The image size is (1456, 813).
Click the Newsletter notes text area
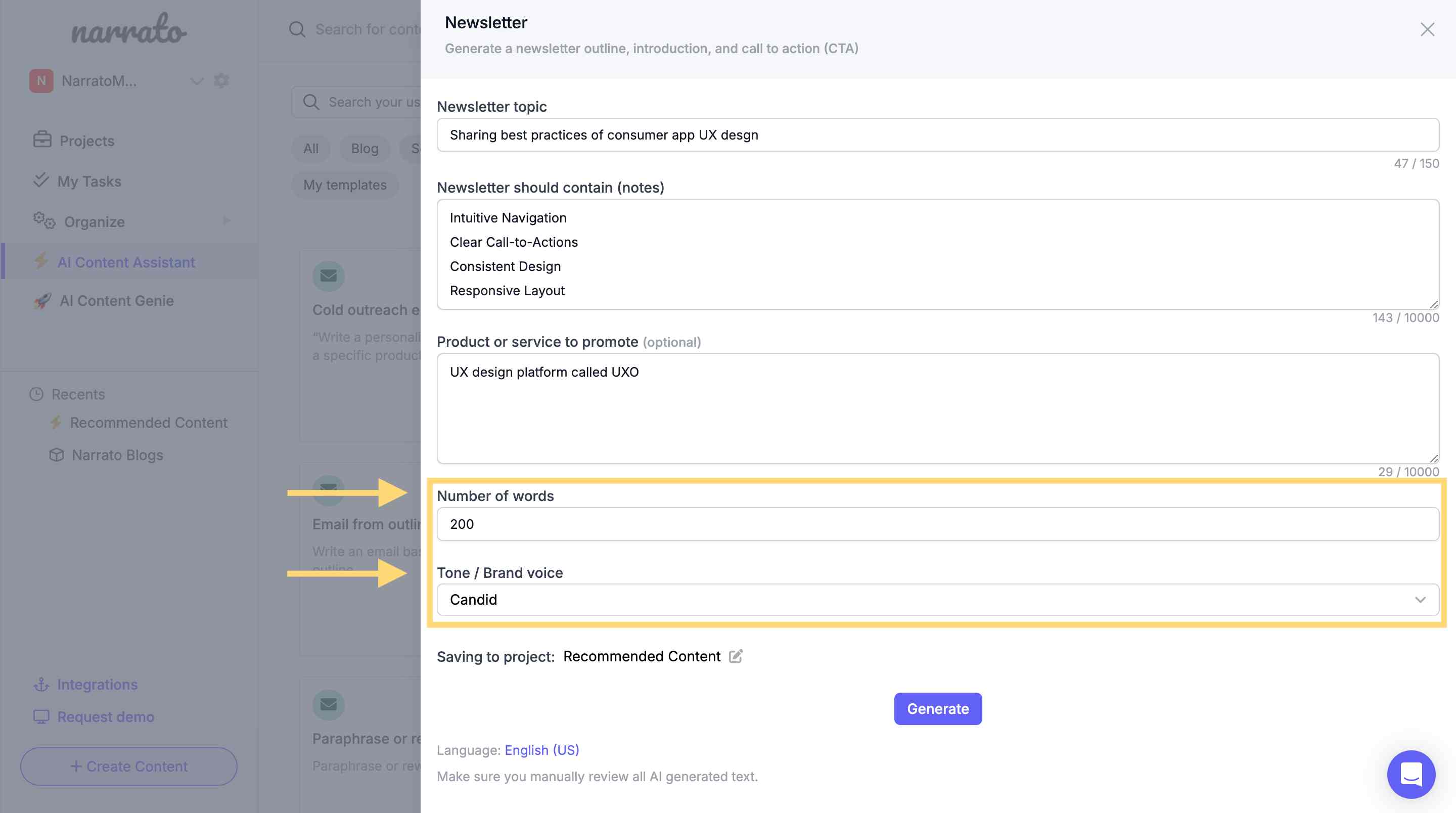click(x=938, y=254)
